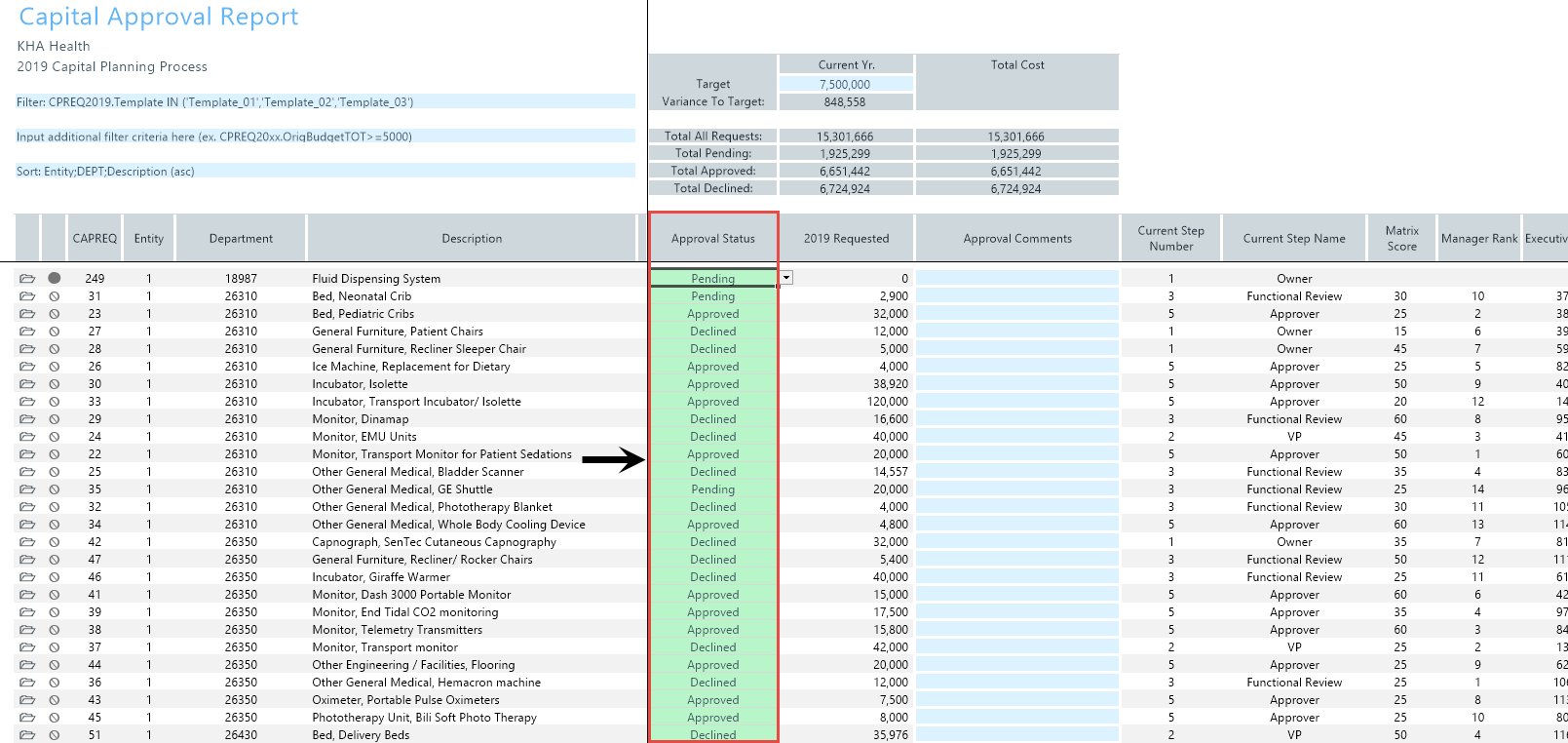Click the filled circle icon for CAPREQ 249
Image resolution: width=1568 pixels, height=743 pixels.
[x=55, y=279]
